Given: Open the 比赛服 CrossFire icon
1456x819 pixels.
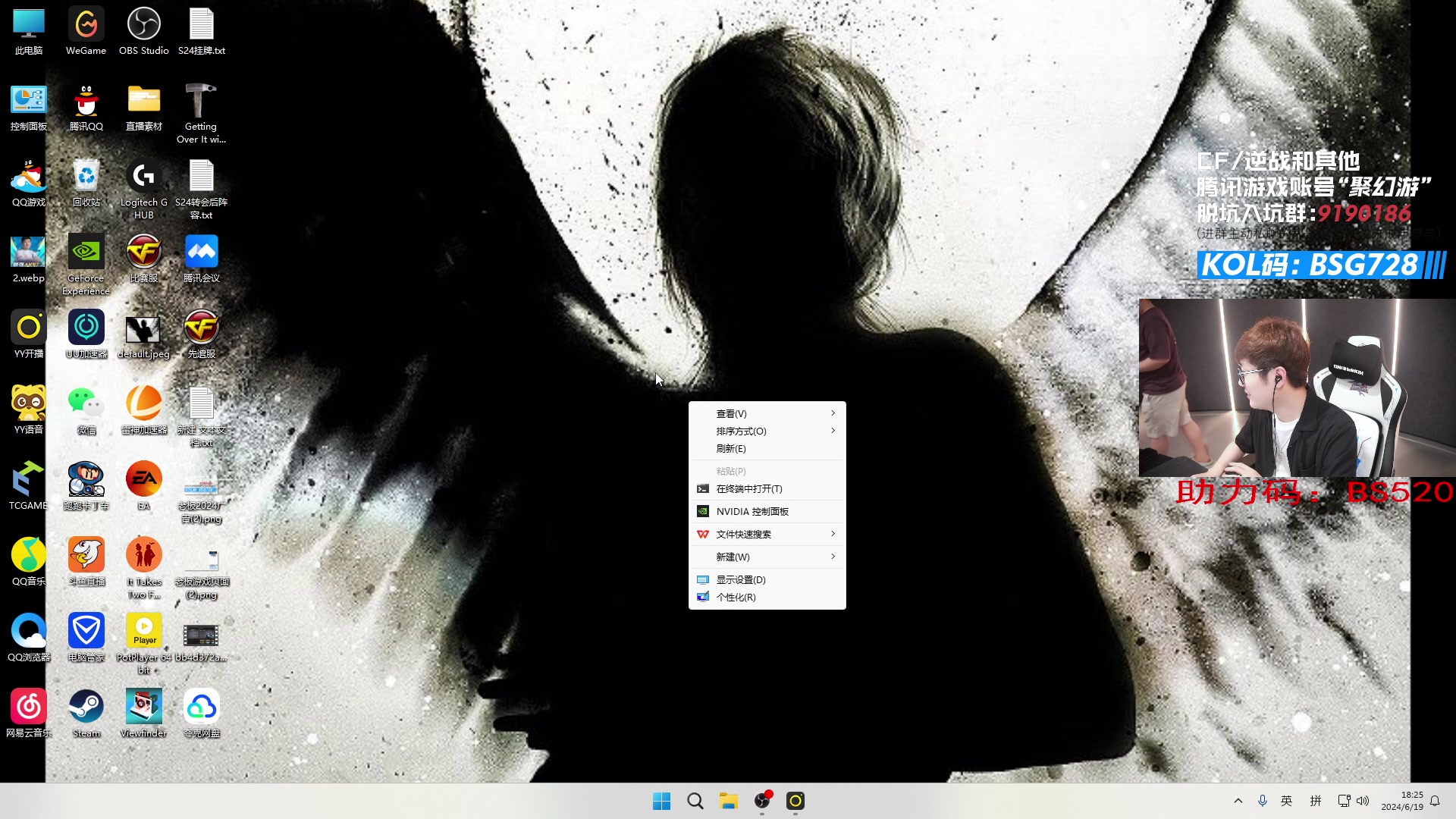Looking at the screenshot, I should [143, 259].
